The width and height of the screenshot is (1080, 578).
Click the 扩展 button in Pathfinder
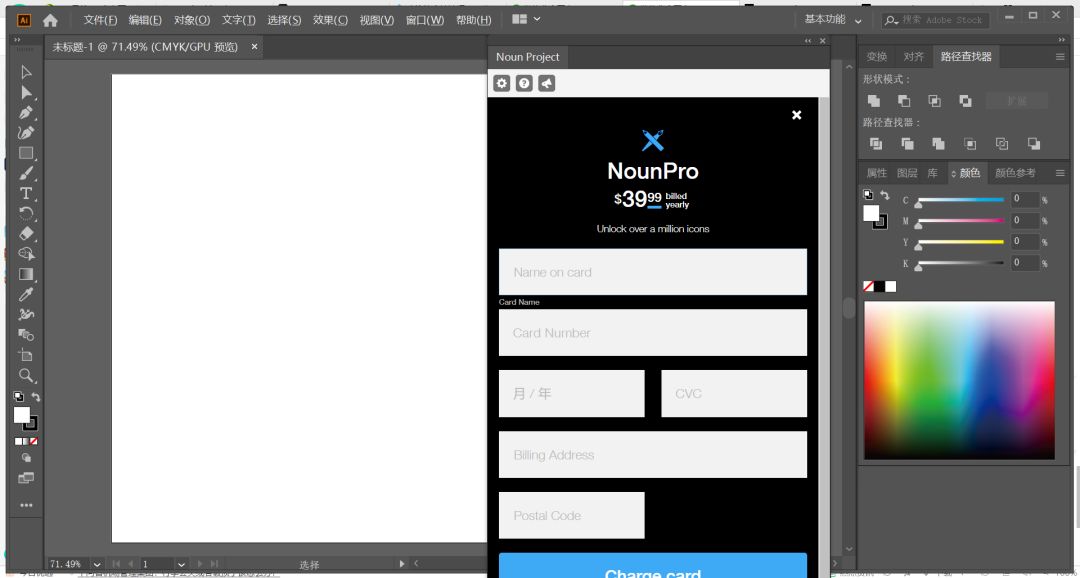tap(1017, 101)
